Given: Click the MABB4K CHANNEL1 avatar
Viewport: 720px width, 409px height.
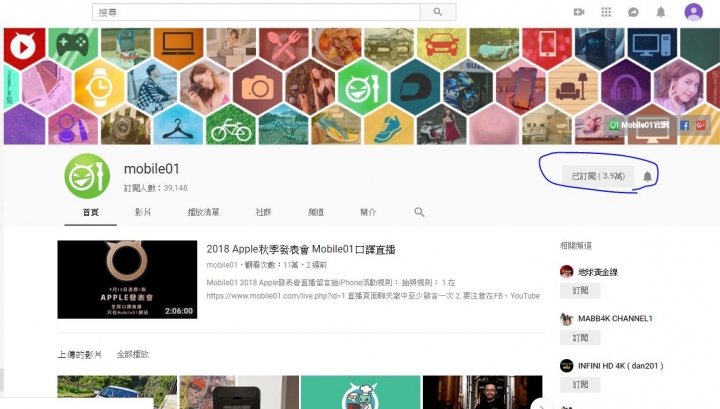Looking at the screenshot, I should click(567, 319).
